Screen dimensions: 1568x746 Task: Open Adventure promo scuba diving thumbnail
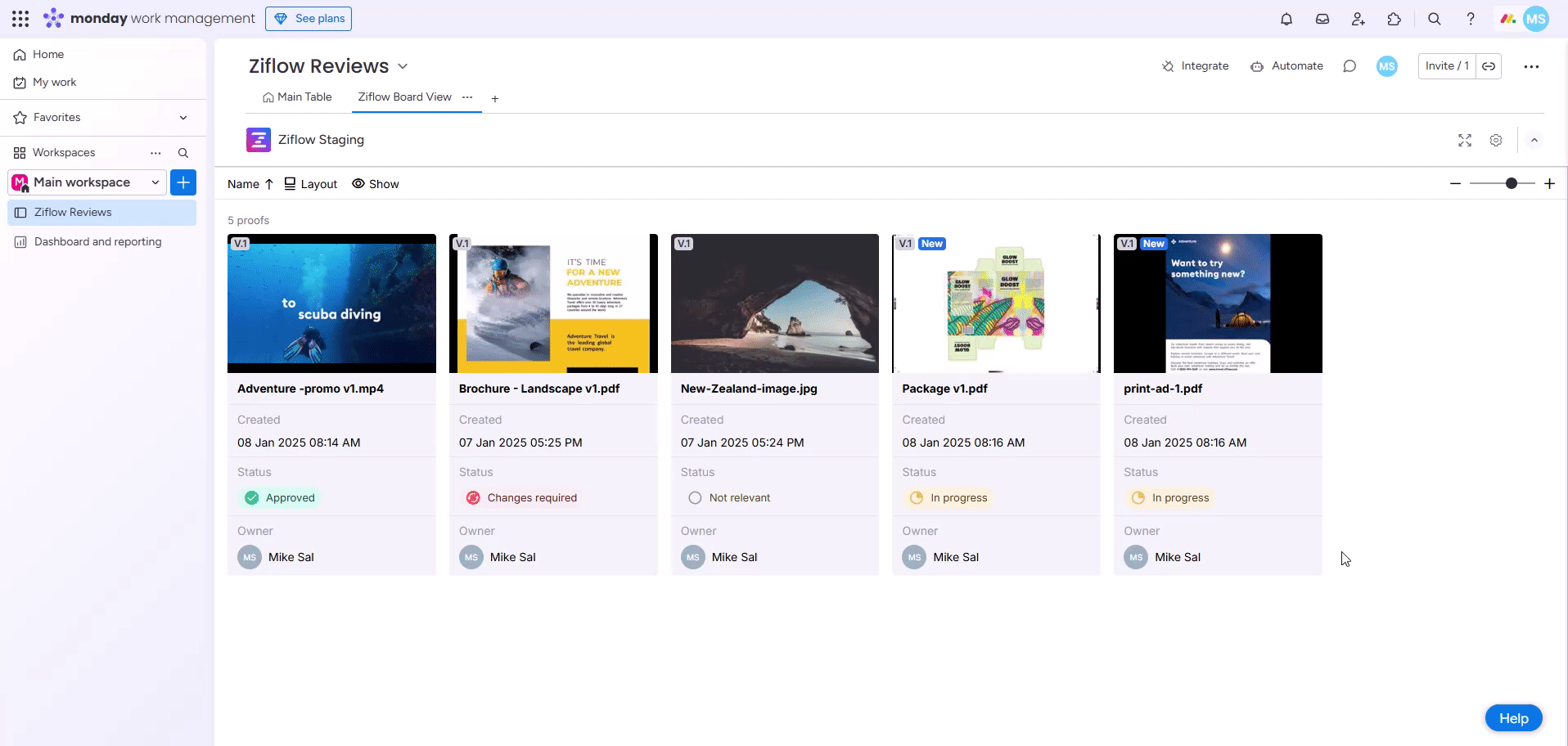point(331,303)
